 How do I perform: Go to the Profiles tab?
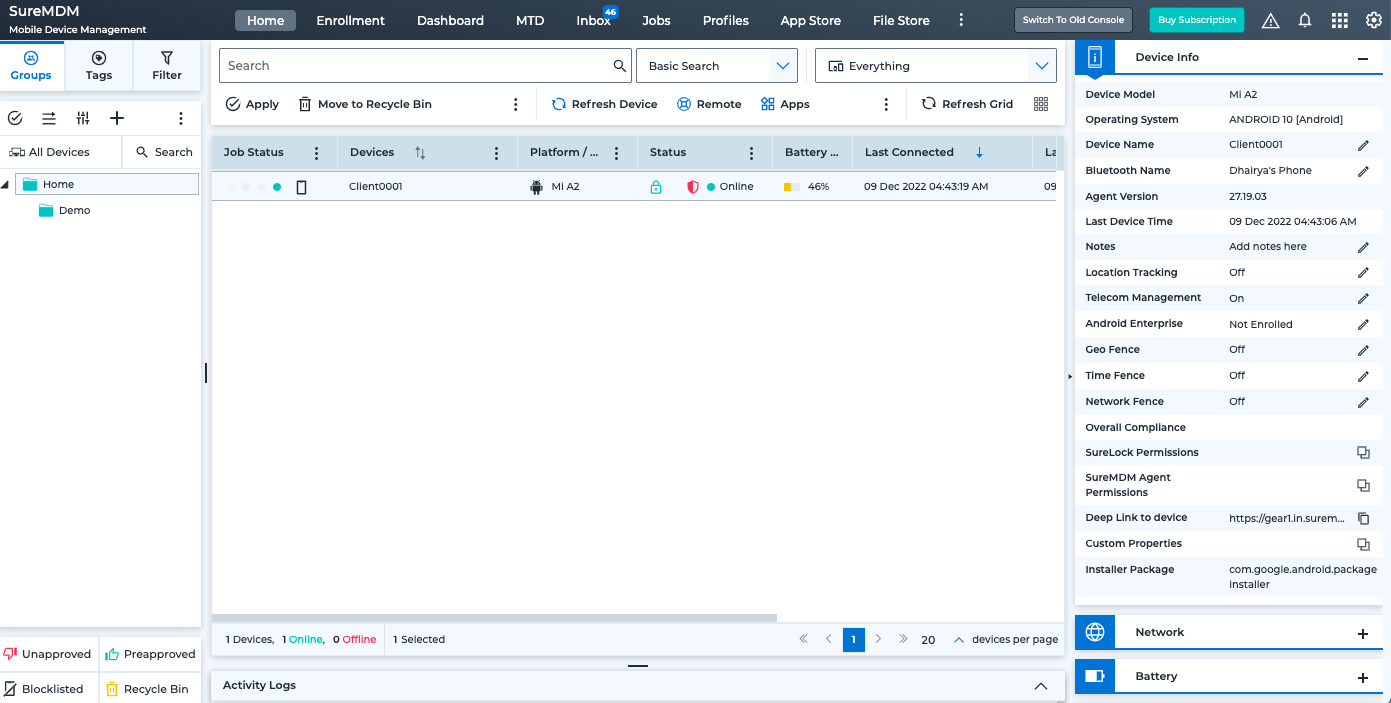726,20
